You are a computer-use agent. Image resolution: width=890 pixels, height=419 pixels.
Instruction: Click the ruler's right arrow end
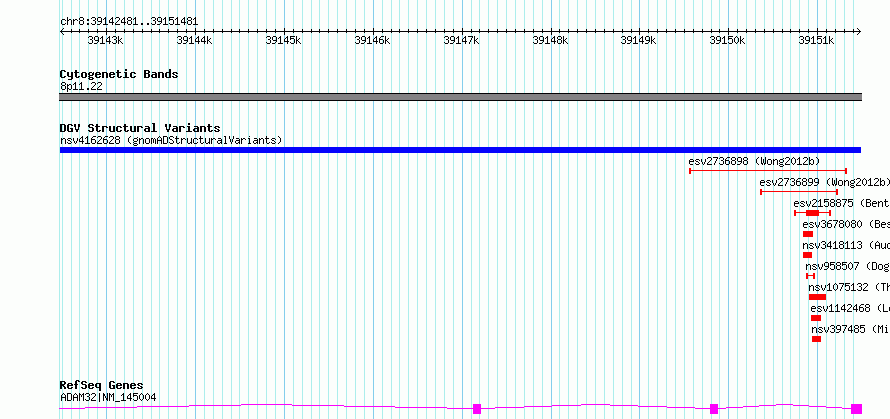coord(858,32)
